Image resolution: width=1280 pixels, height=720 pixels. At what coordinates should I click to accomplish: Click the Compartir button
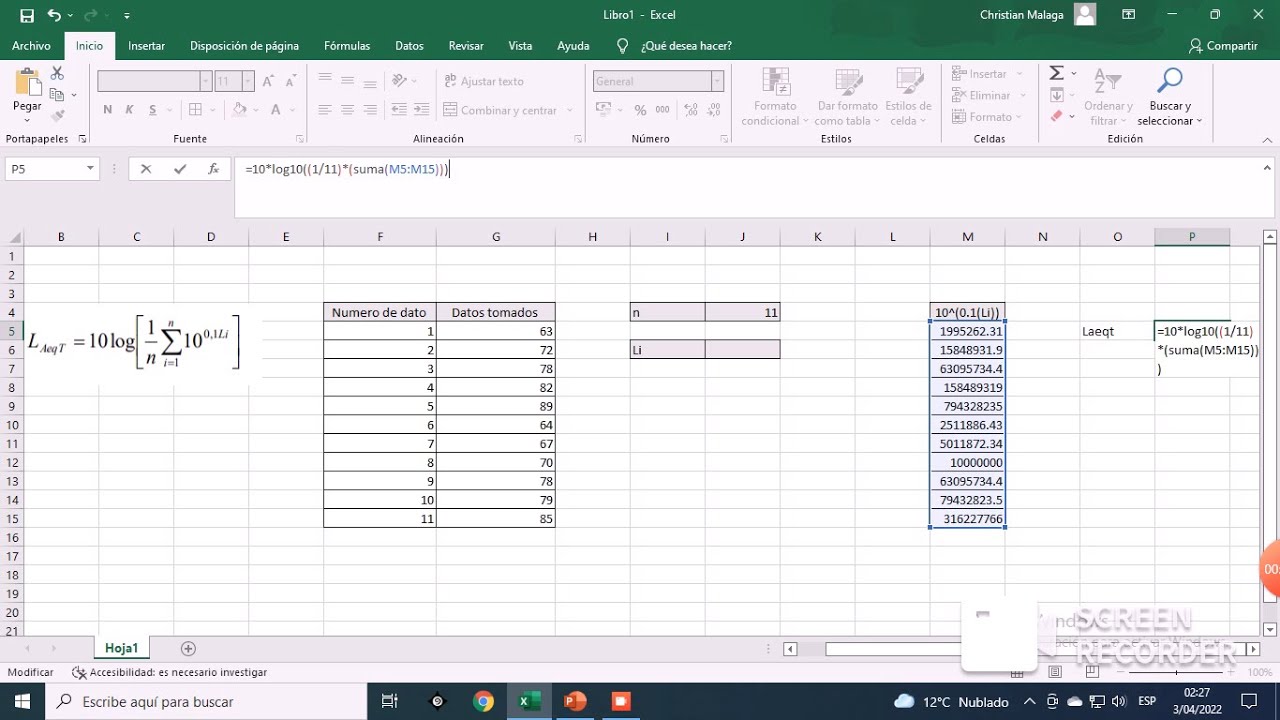pyautogui.click(x=1223, y=46)
